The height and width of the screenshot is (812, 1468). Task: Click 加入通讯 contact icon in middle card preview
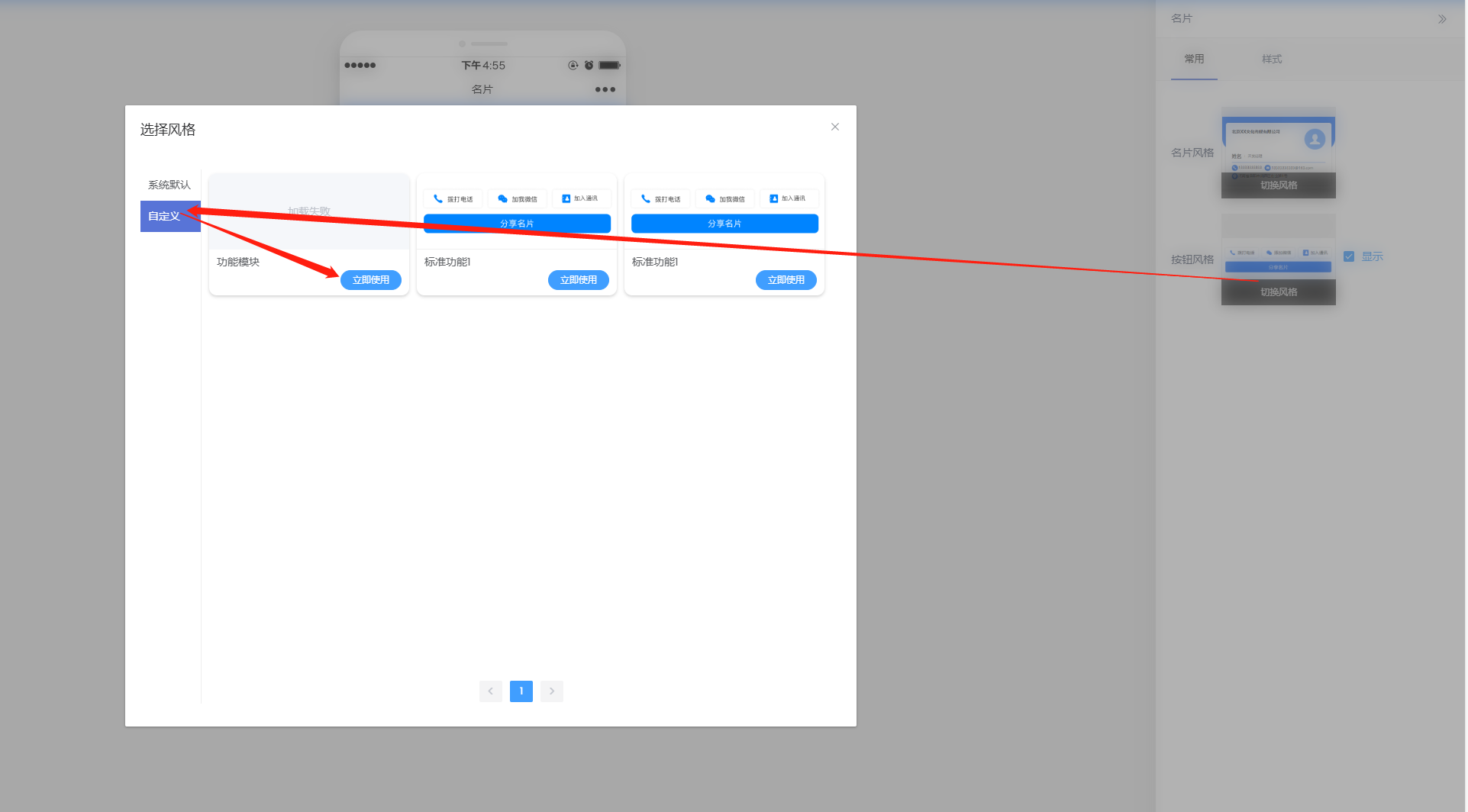[x=566, y=198]
